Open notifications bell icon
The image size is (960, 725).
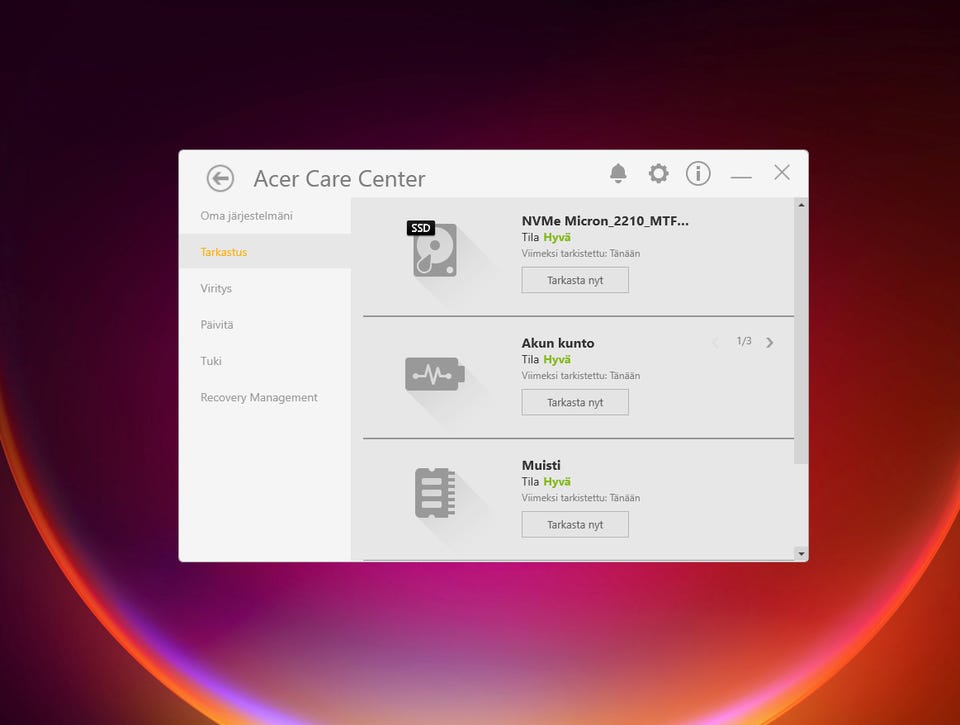[x=618, y=173]
